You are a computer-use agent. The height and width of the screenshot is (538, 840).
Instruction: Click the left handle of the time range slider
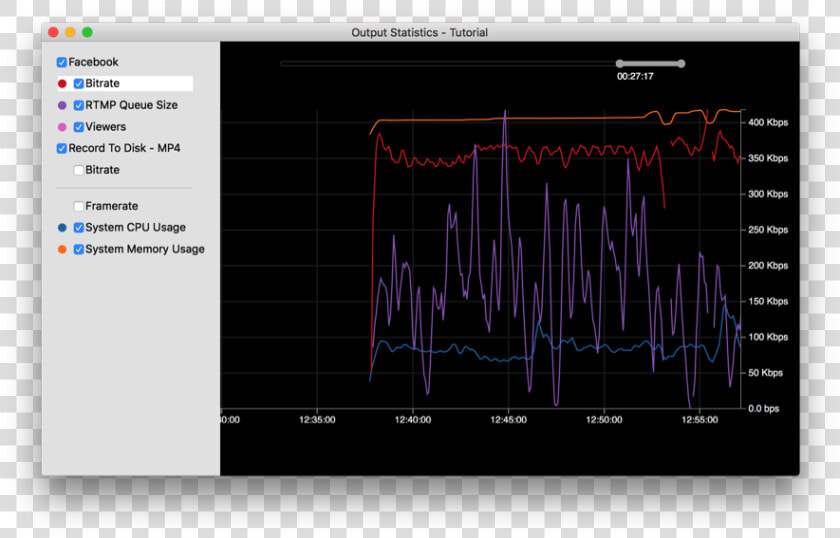pos(620,64)
